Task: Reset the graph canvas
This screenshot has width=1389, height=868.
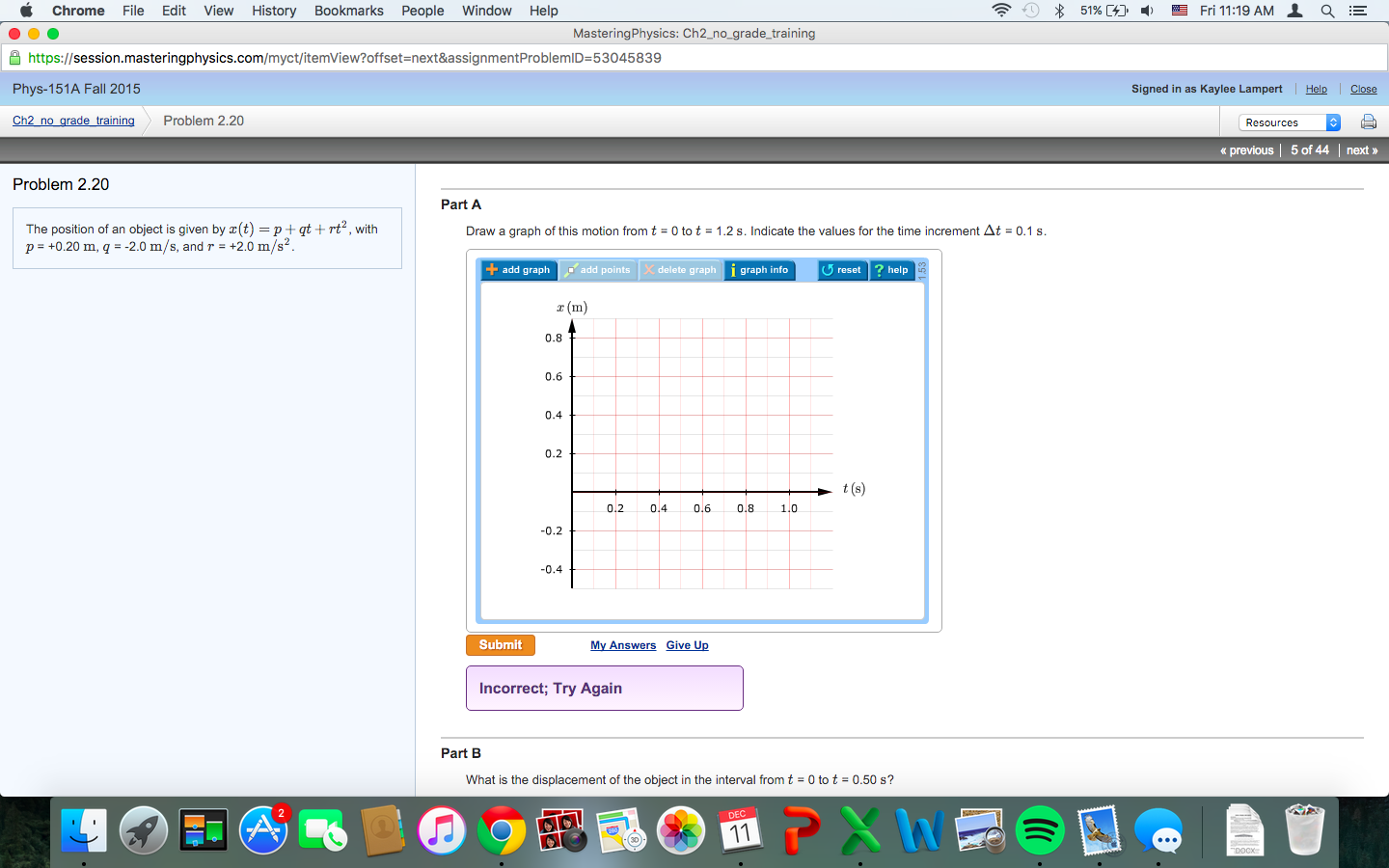Action: point(842,270)
